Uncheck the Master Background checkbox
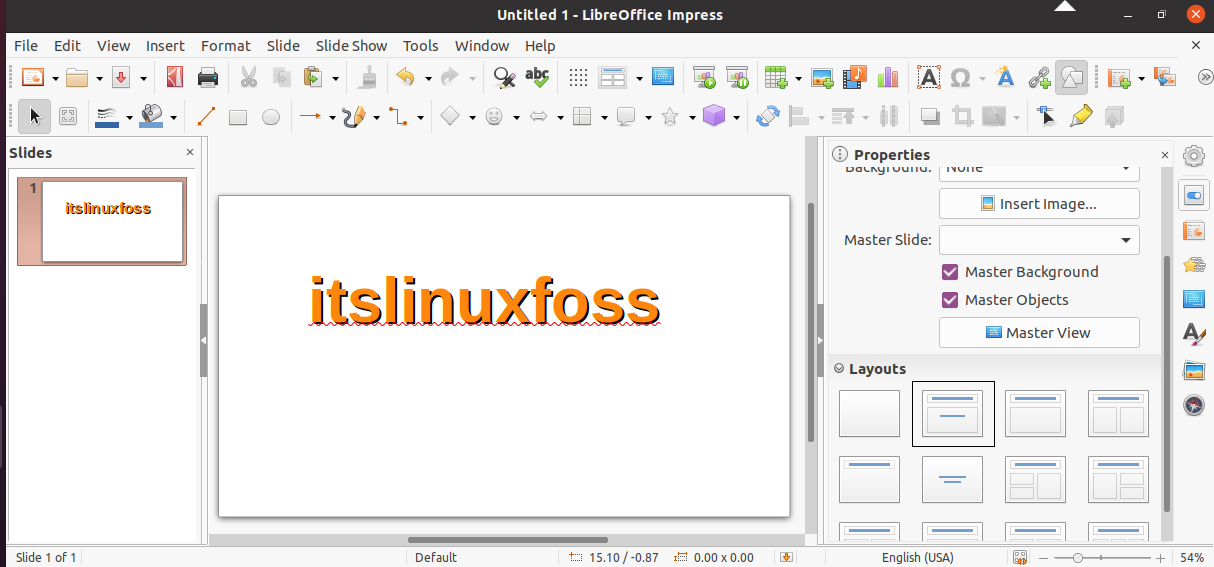The width and height of the screenshot is (1214, 567). (x=951, y=272)
